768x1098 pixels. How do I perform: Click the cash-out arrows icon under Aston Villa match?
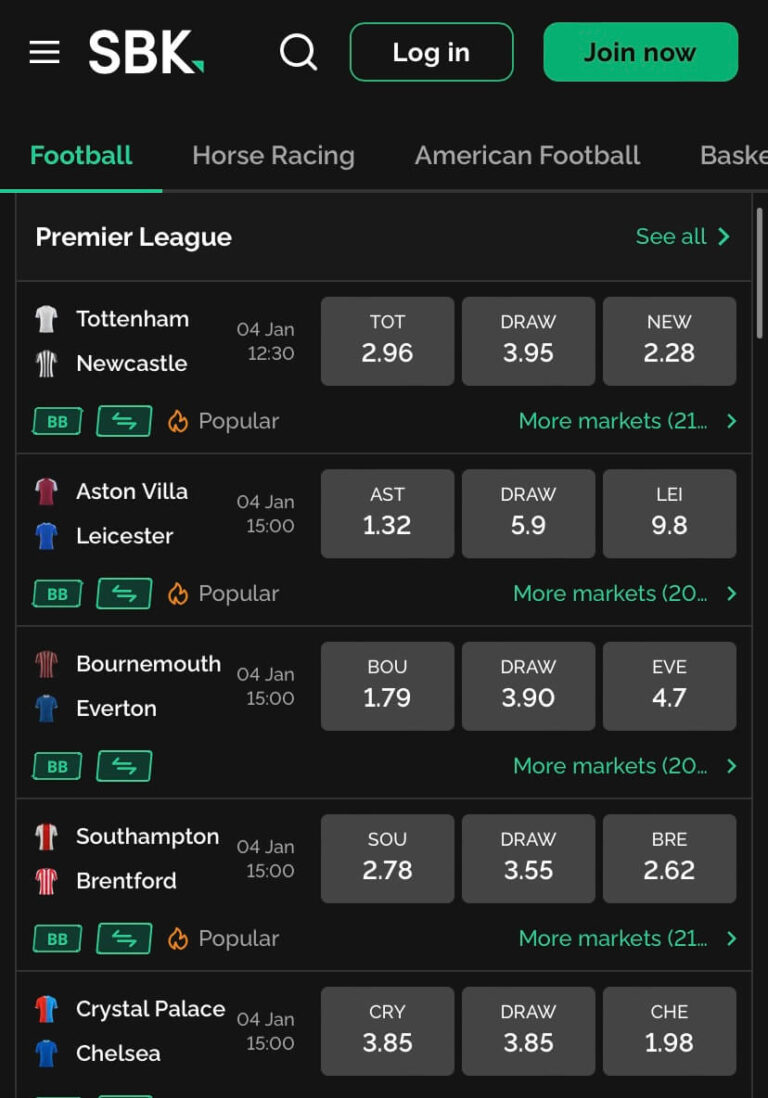tap(123, 593)
